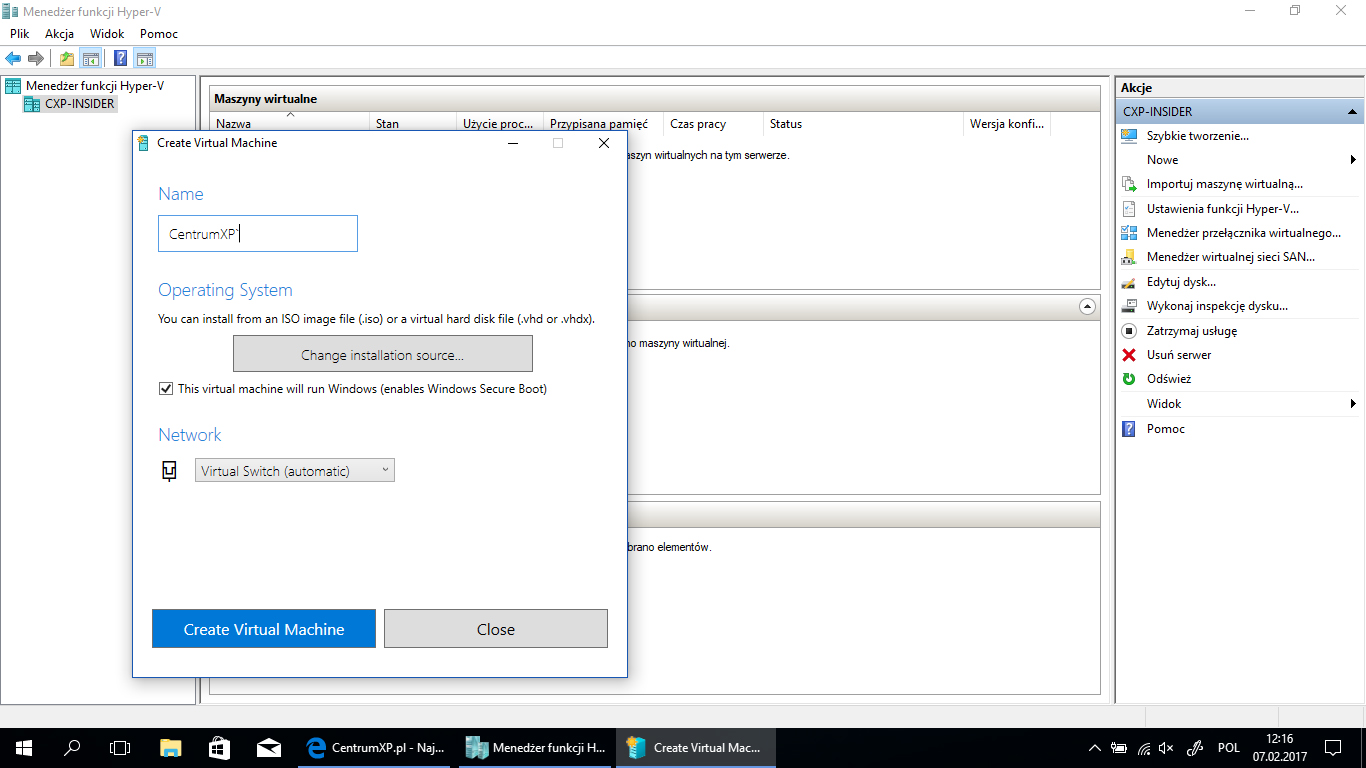
Task: Click Zatrzymaj usługę action
Action: (x=1192, y=331)
